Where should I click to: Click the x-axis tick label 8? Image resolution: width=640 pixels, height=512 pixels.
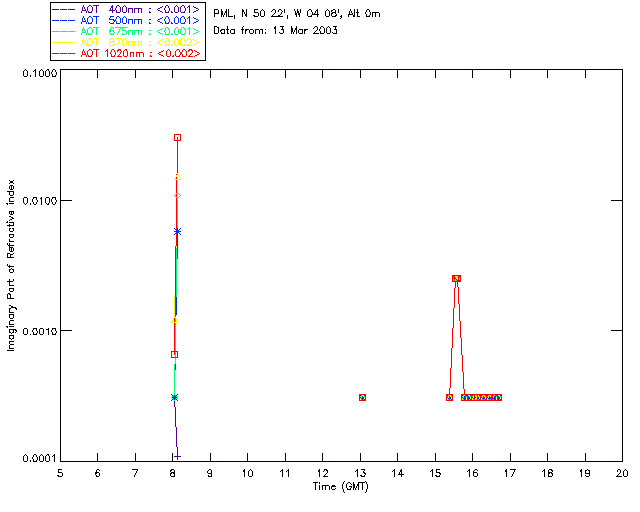coord(173,473)
